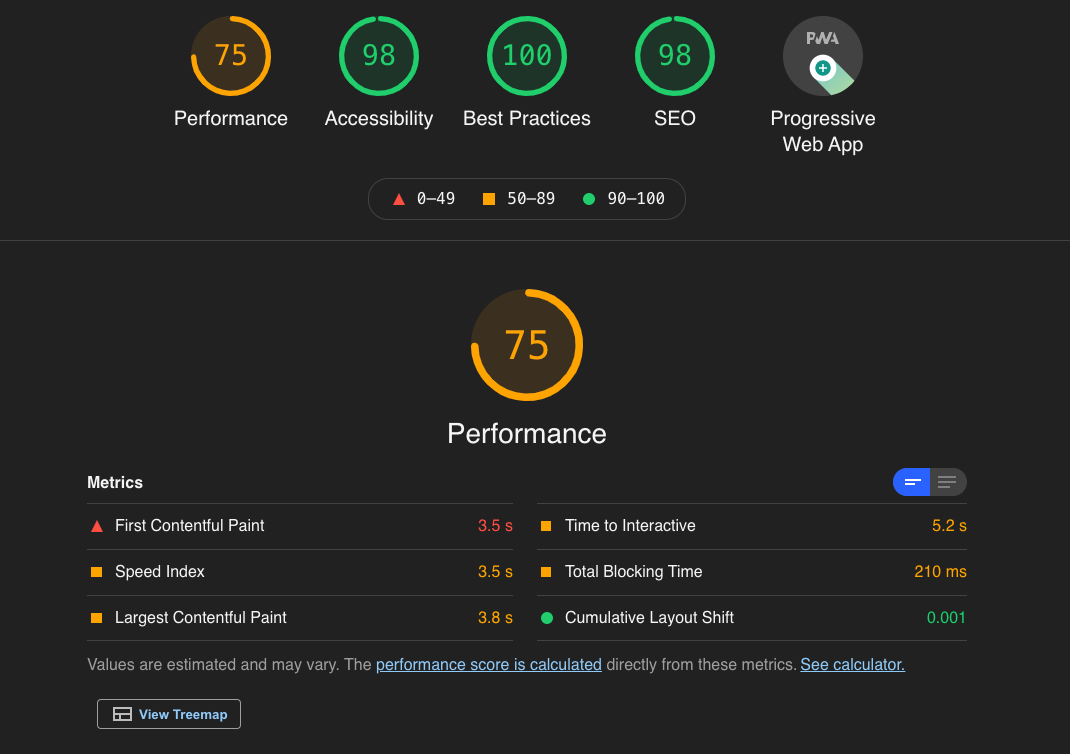The image size is (1070, 754).
Task: Click the Accessibility score gauge
Action: (x=379, y=56)
